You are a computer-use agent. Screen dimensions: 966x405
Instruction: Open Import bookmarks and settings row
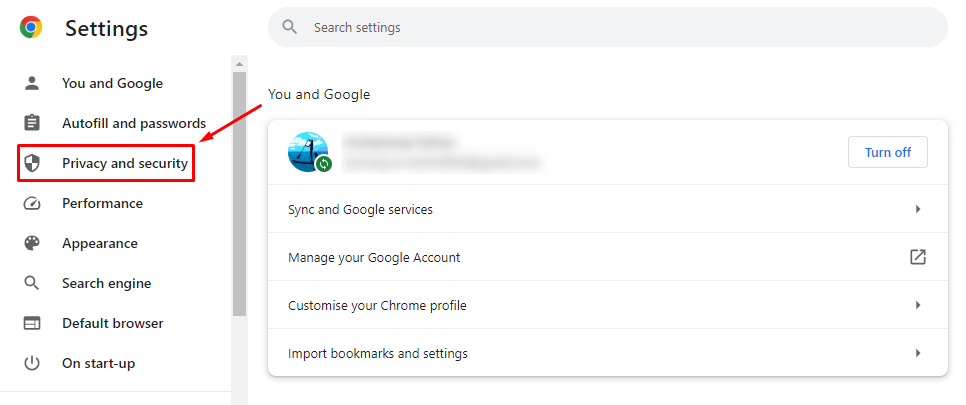(607, 353)
